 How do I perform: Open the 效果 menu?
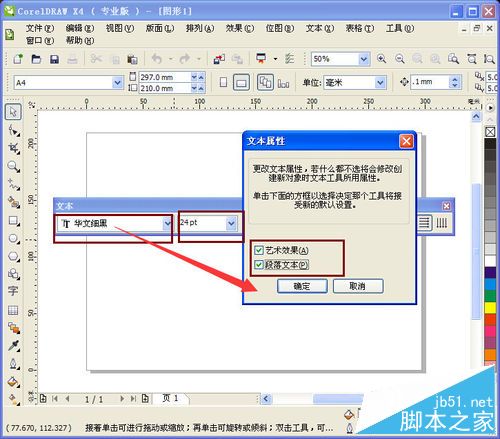click(240, 29)
